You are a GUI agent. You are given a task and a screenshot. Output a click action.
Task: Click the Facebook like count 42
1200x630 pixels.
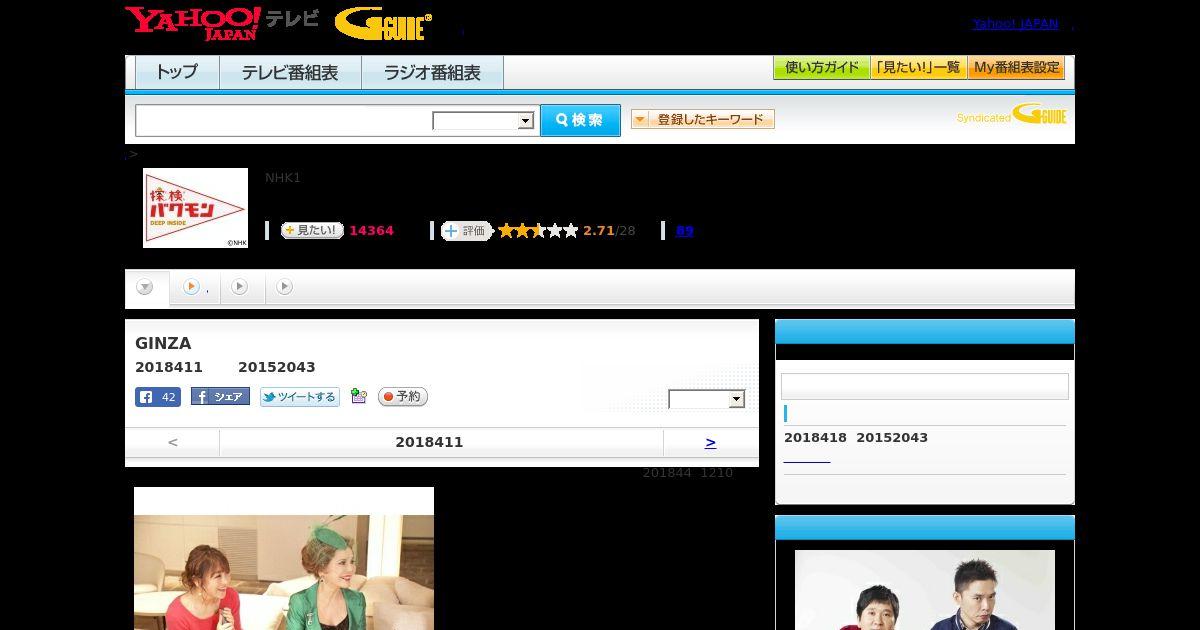click(x=158, y=397)
